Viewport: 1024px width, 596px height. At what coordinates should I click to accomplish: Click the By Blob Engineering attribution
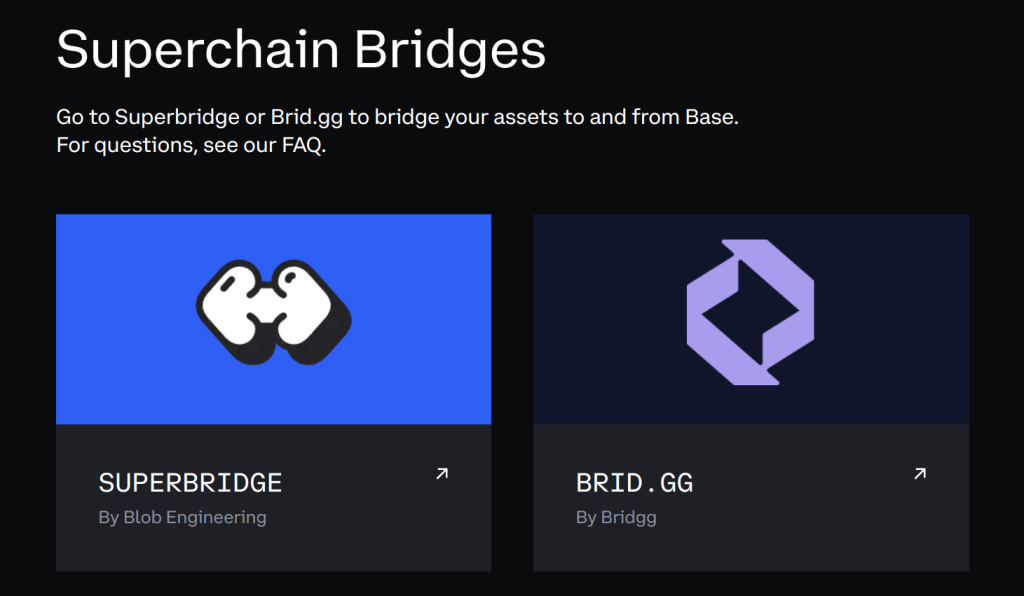[183, 517]
